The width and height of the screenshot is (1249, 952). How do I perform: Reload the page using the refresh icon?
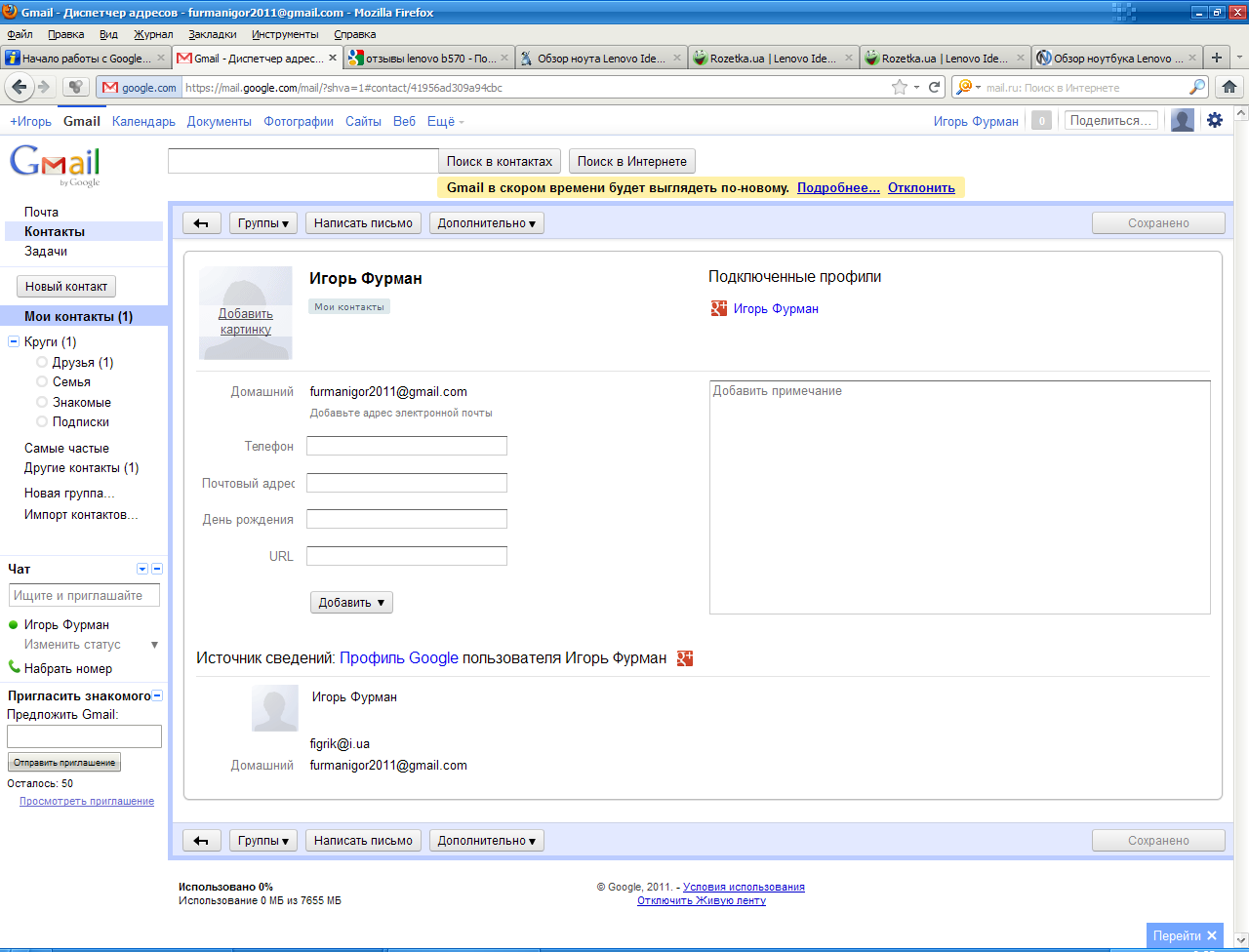click(x=935, y=87)
